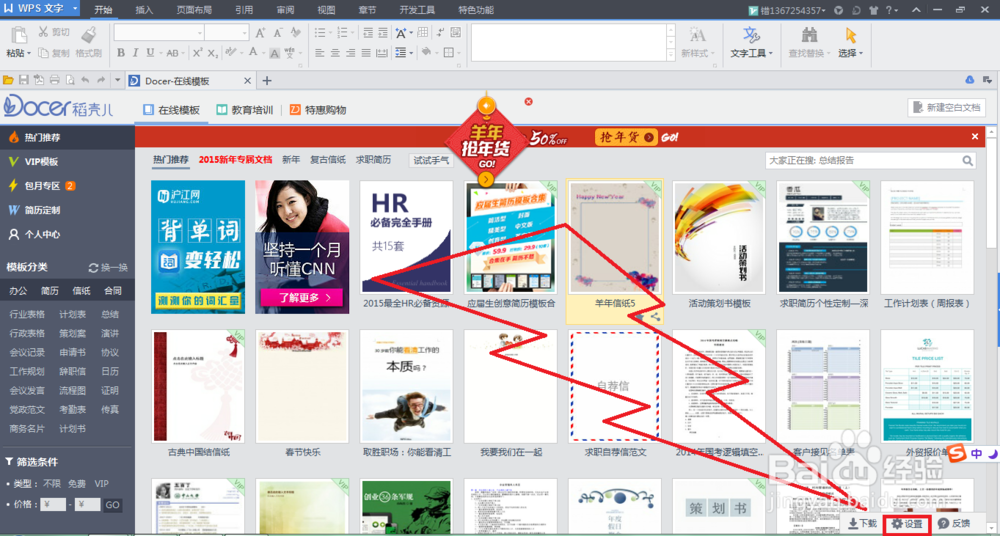
Task: Select the 免费 type filter
Action: [77, 484]
